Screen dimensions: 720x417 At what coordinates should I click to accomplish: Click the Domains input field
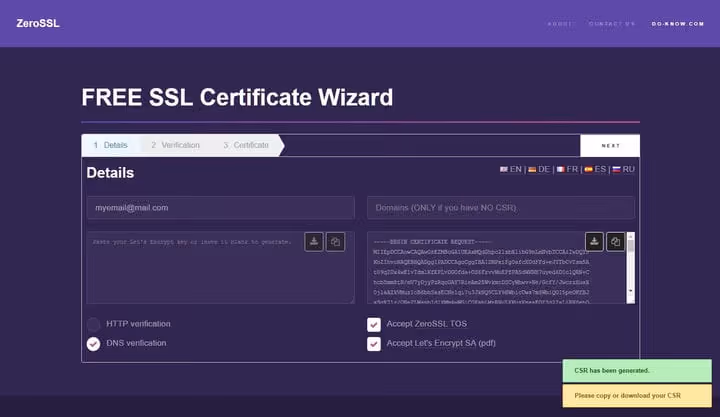tap(501, 208)
